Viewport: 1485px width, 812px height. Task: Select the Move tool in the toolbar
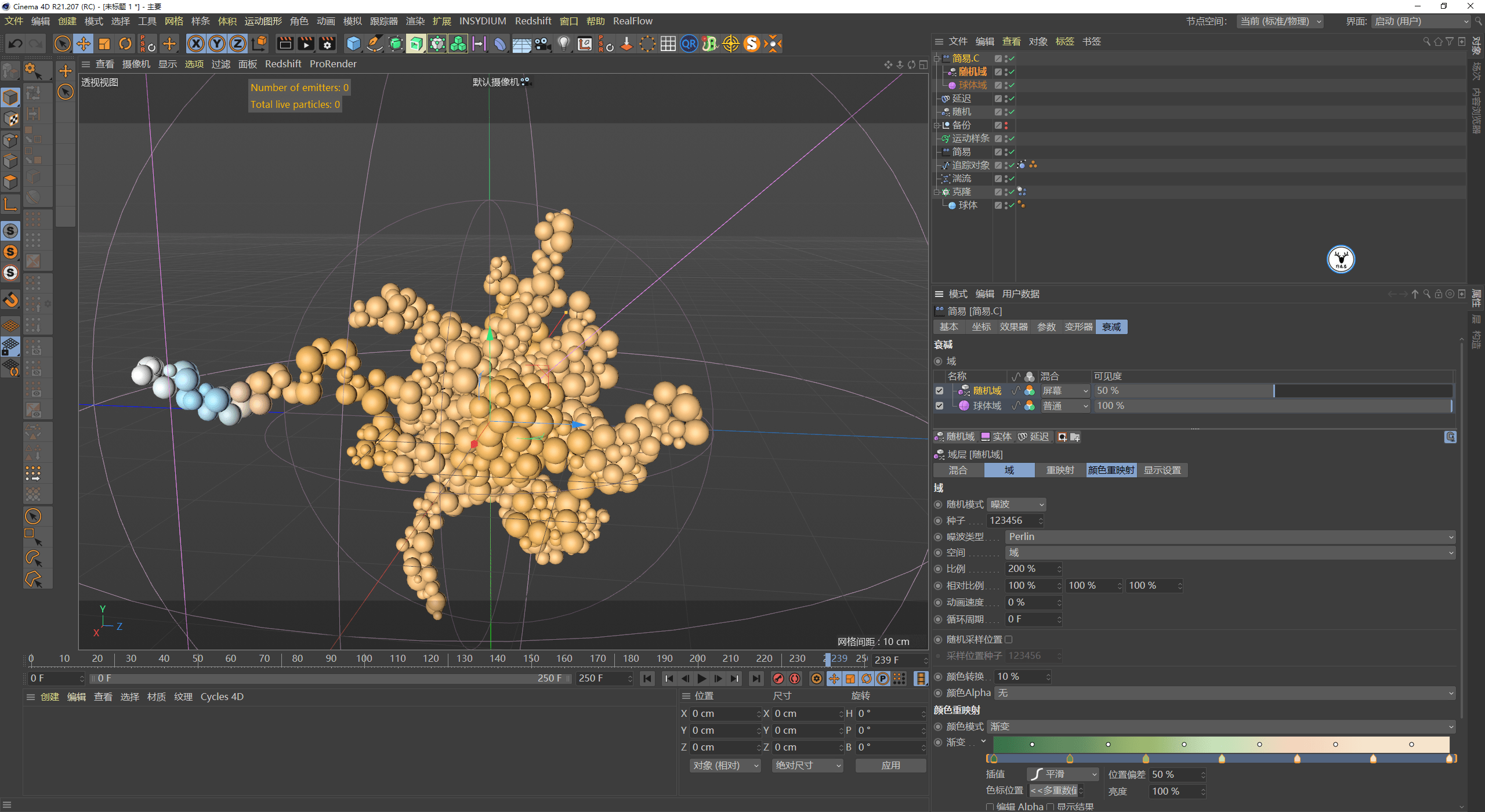pos(83,43)
